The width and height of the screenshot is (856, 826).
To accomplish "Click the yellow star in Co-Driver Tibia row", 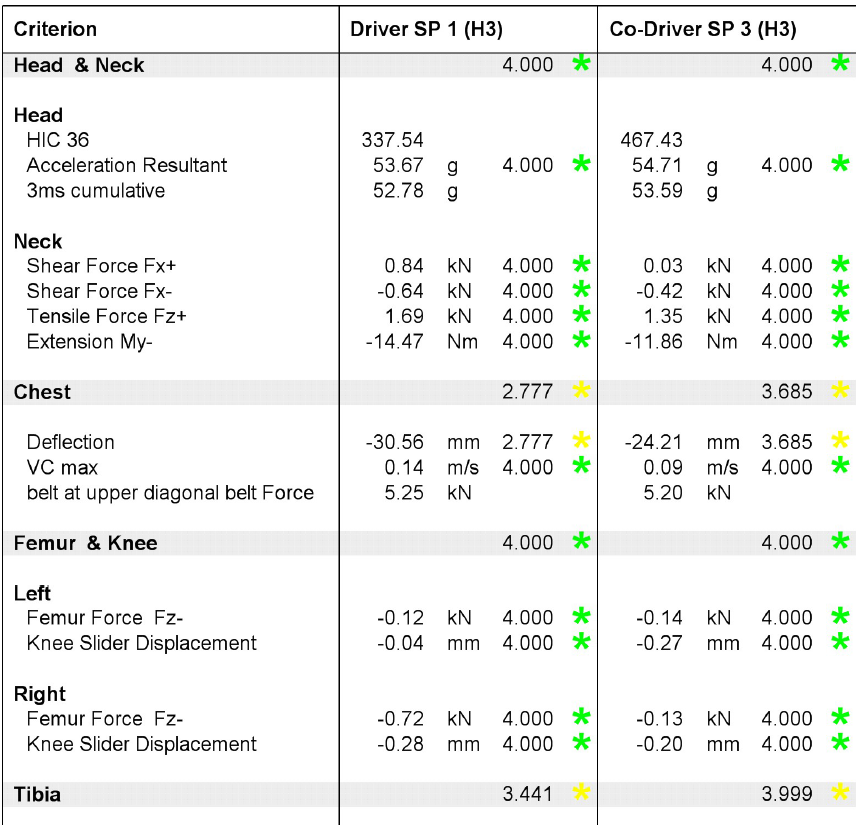I will 840,793.
